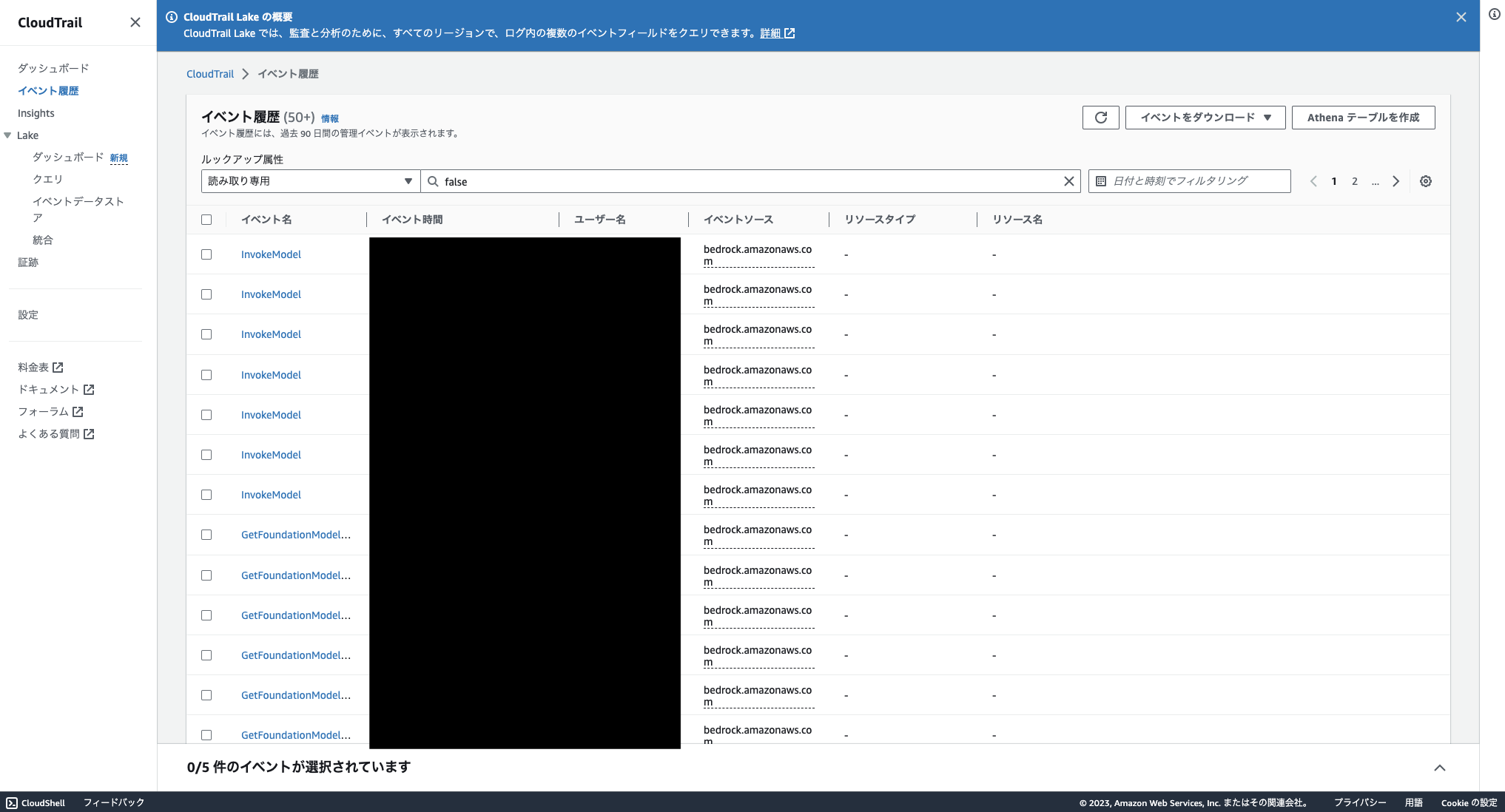The width and height of the screenshot is (1505, 812).
Task: Select the first GetFoundationModel event checkbox
Action: click(x=206, y=535)
